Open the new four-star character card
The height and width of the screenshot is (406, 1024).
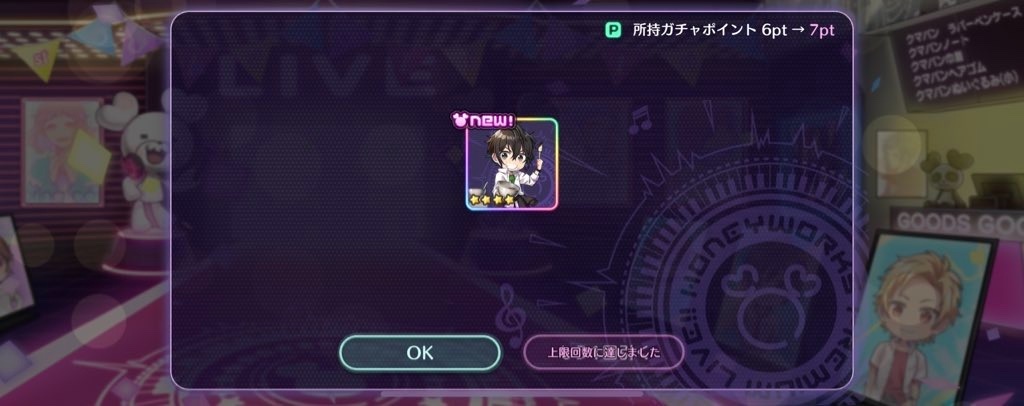(511, 164)
